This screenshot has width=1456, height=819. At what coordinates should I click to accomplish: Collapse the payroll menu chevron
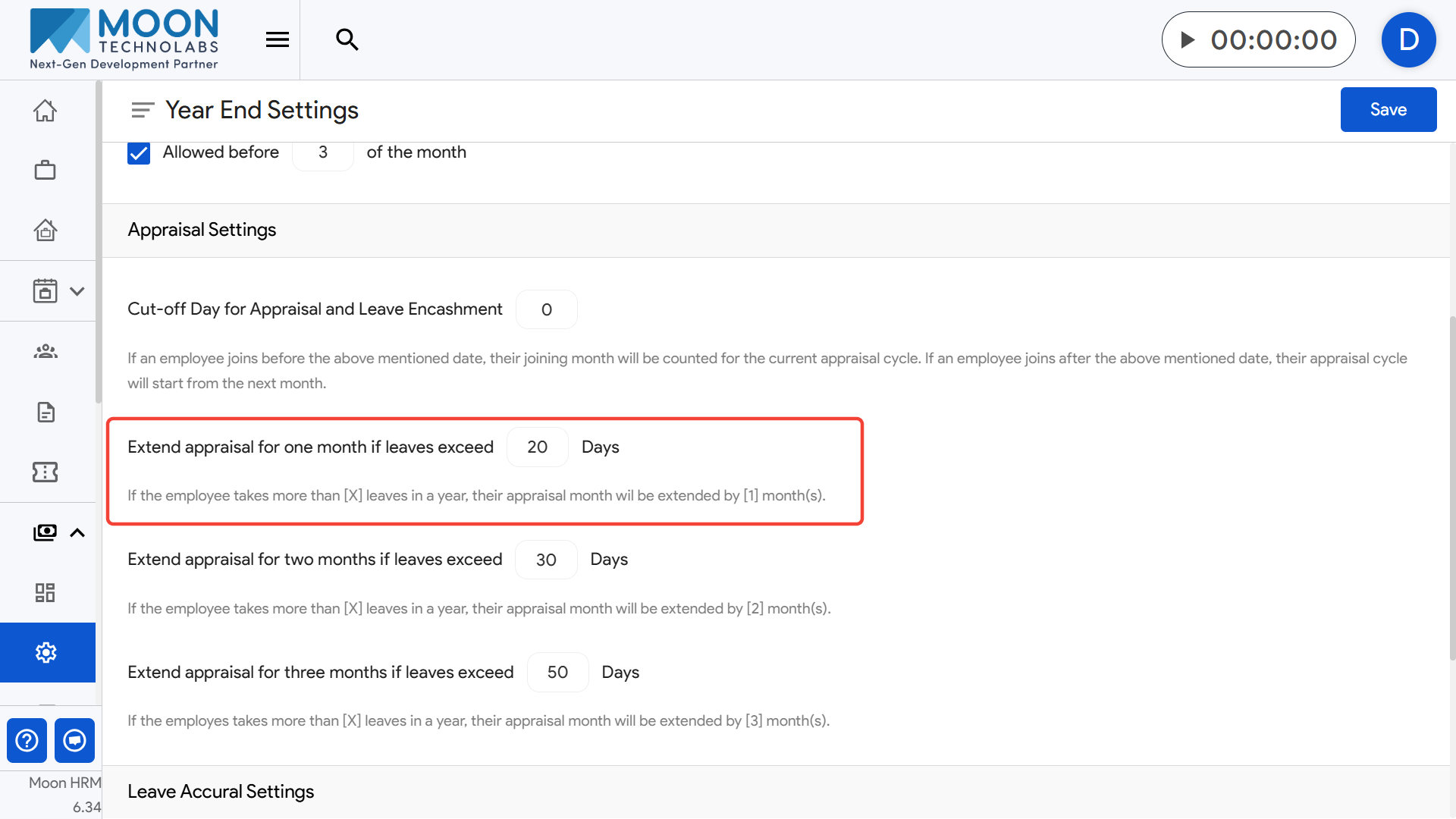(77, 532)
